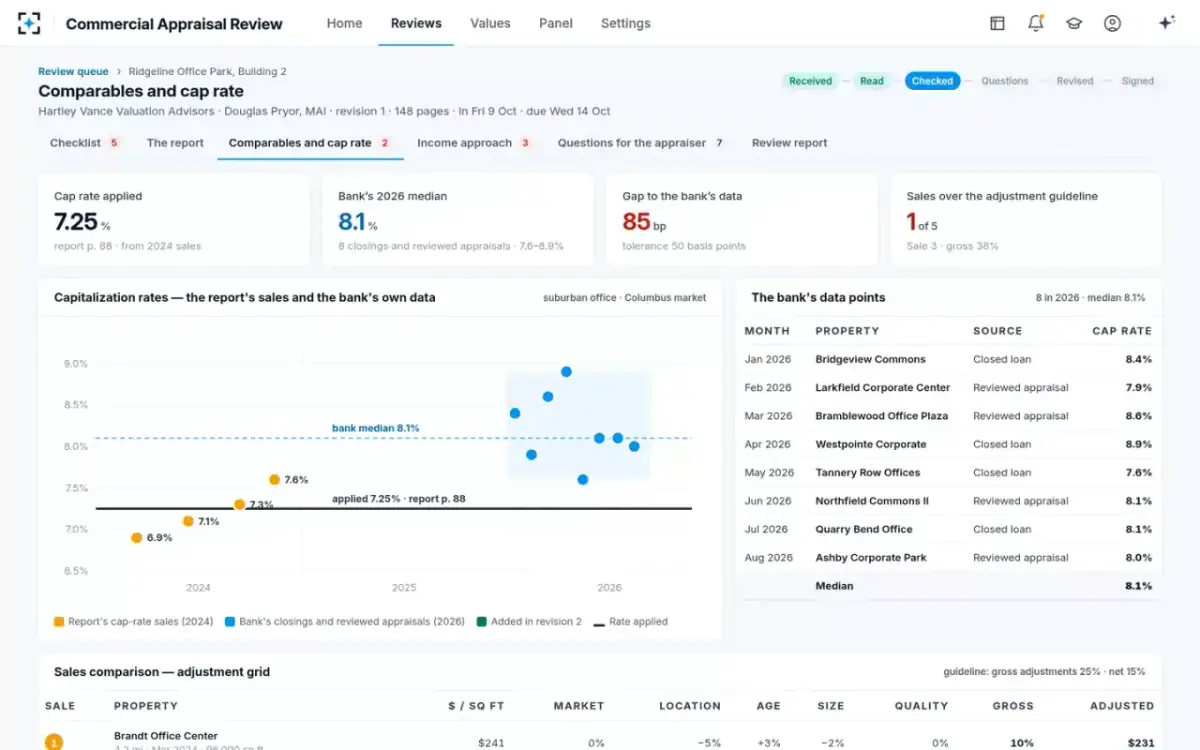Image resolution: width=1200 pixels, height=750 pixels.
Task: Click the blue Bank's closings legend swatch
Action: (x=230, y=622)
